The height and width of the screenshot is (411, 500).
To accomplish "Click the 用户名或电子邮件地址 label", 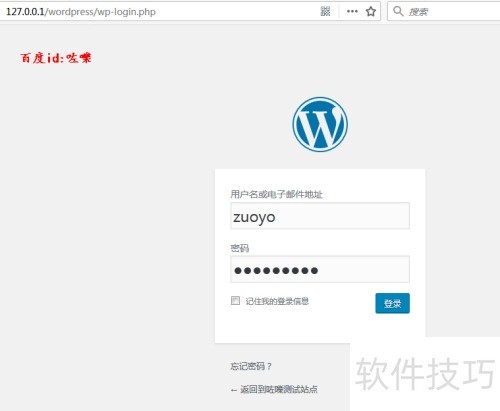I will [x=276, y=194].
